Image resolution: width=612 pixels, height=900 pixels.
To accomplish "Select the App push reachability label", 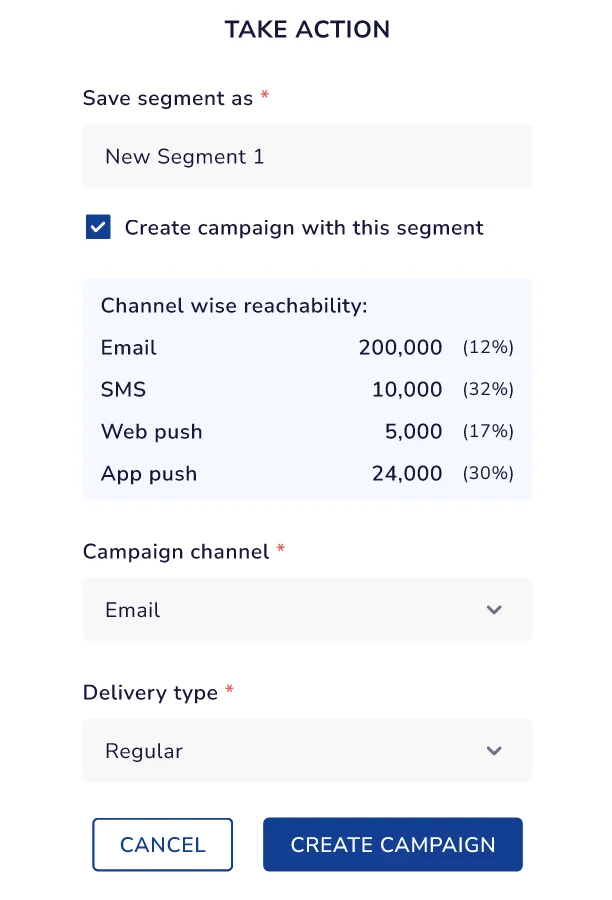I will pos(149,474).
